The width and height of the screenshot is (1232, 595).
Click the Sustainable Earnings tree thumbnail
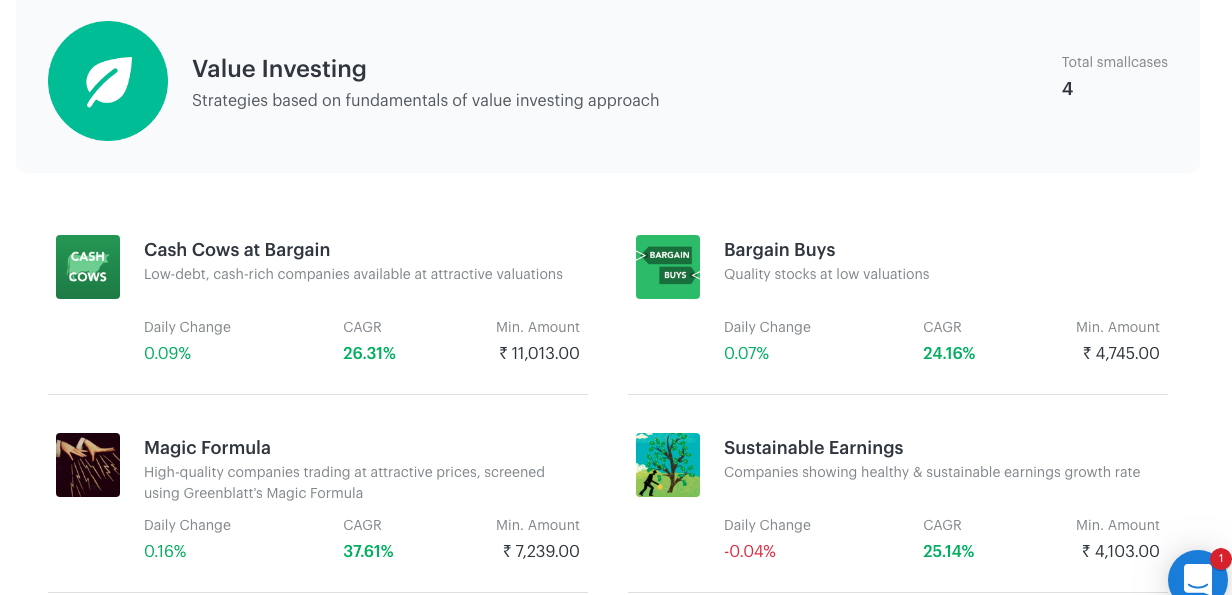tap(668, 465)
